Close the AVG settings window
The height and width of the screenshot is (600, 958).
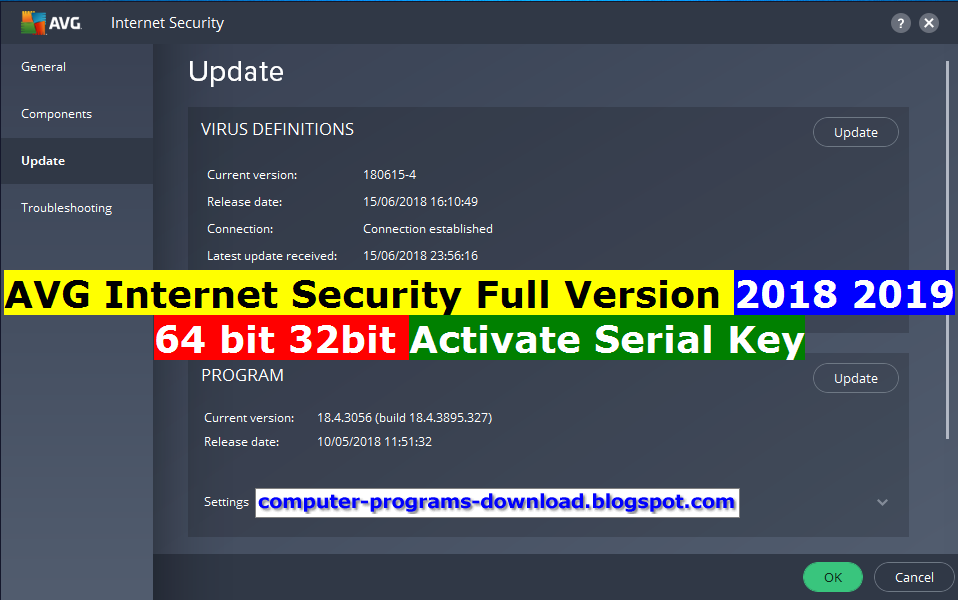[929, 23]
